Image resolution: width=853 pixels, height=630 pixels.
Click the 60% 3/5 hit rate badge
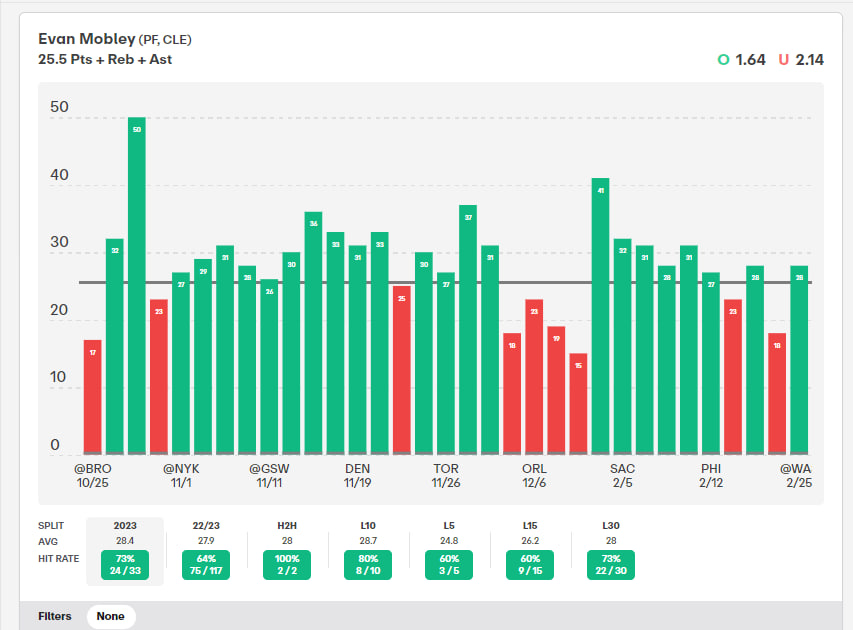click(x=449, y=565)
